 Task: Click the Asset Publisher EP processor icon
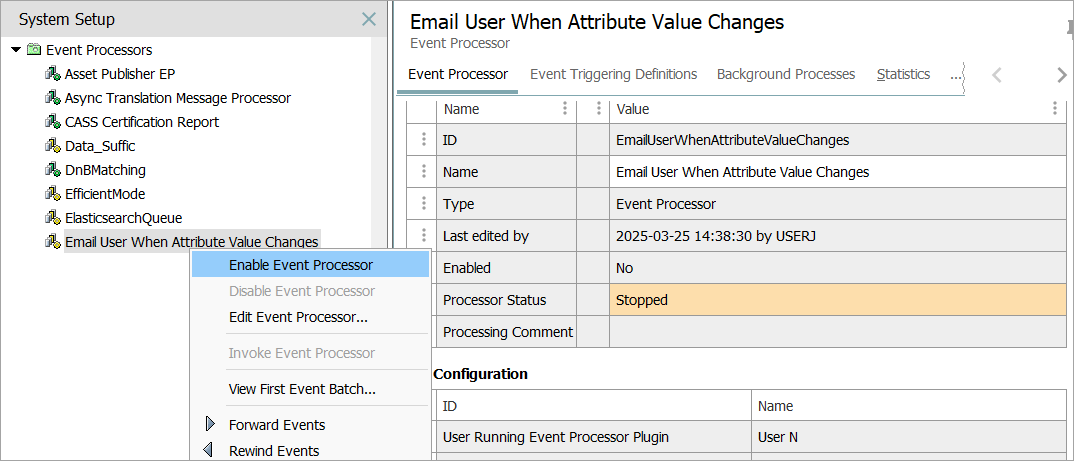[53, 74]
